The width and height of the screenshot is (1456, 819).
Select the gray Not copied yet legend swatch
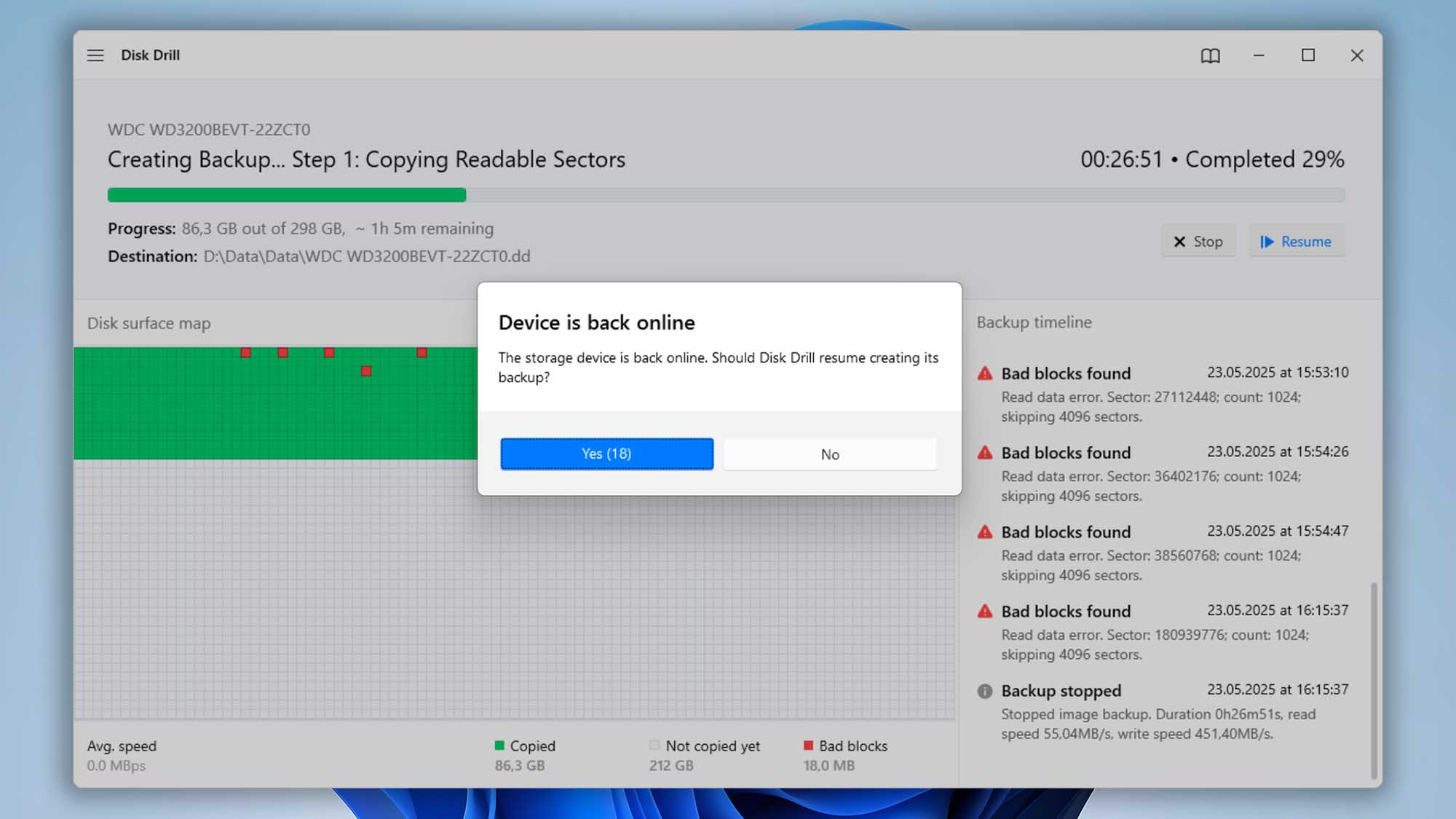654,745
